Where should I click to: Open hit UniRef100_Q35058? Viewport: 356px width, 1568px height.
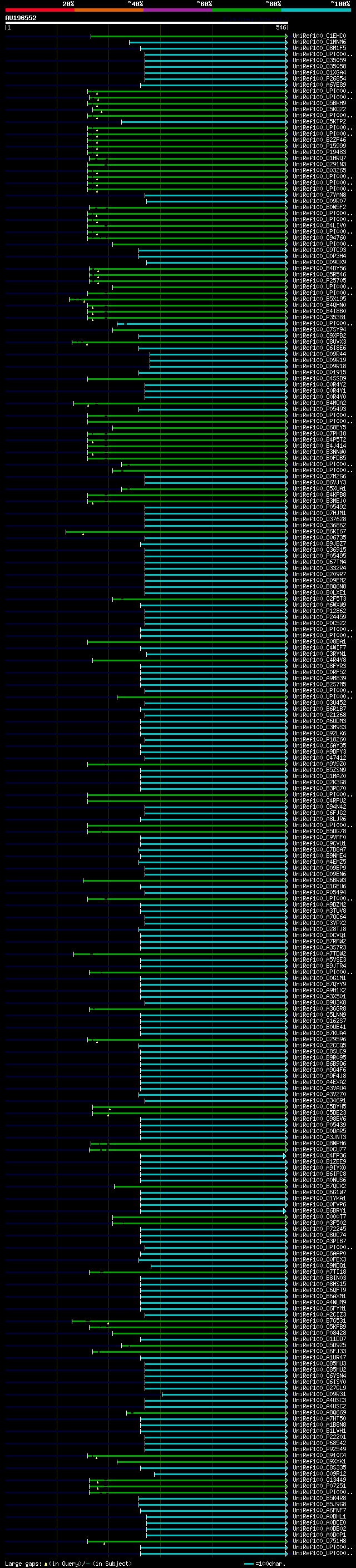319,66
